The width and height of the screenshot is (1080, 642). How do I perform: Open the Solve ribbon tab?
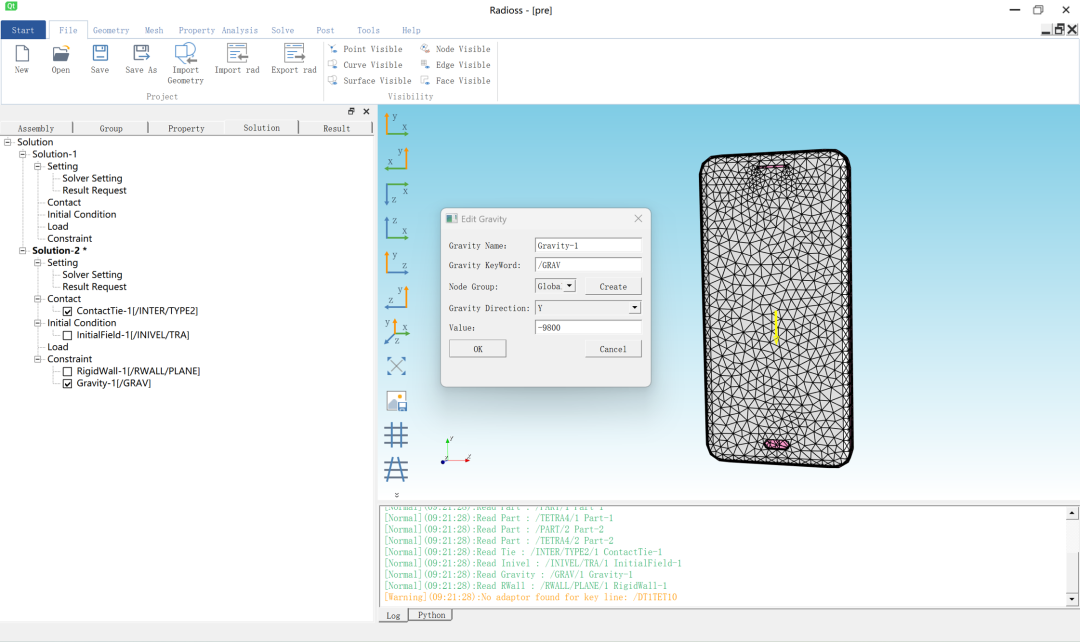[x=282, y=30]
